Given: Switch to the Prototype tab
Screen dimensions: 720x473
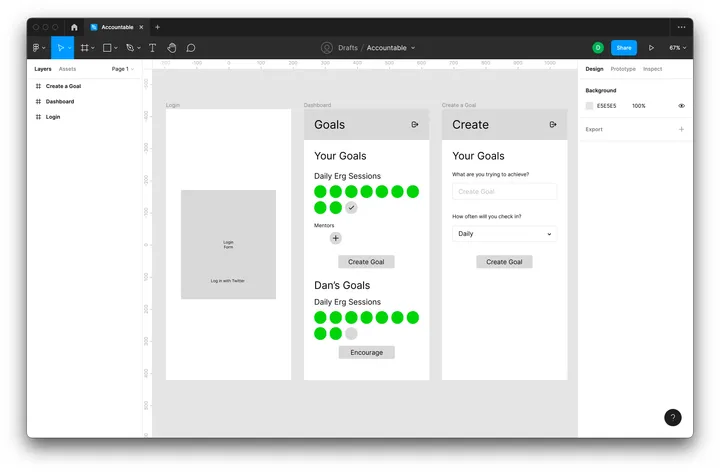Looking at the screenshot, I should [623, 69].
